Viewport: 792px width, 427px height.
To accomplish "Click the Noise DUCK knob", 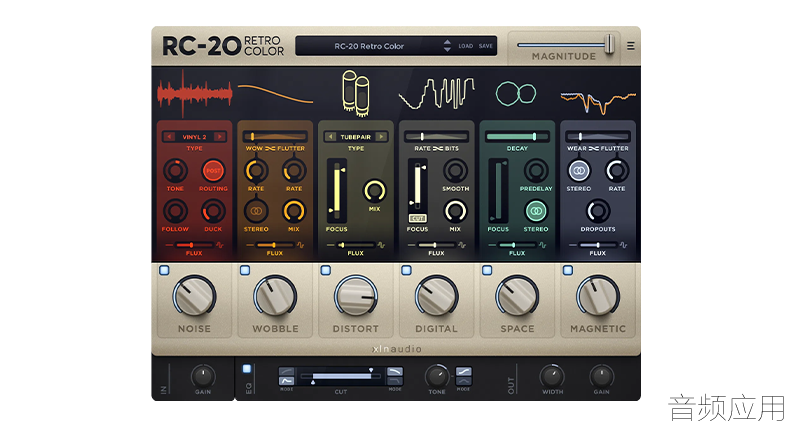I will [213, 211].
